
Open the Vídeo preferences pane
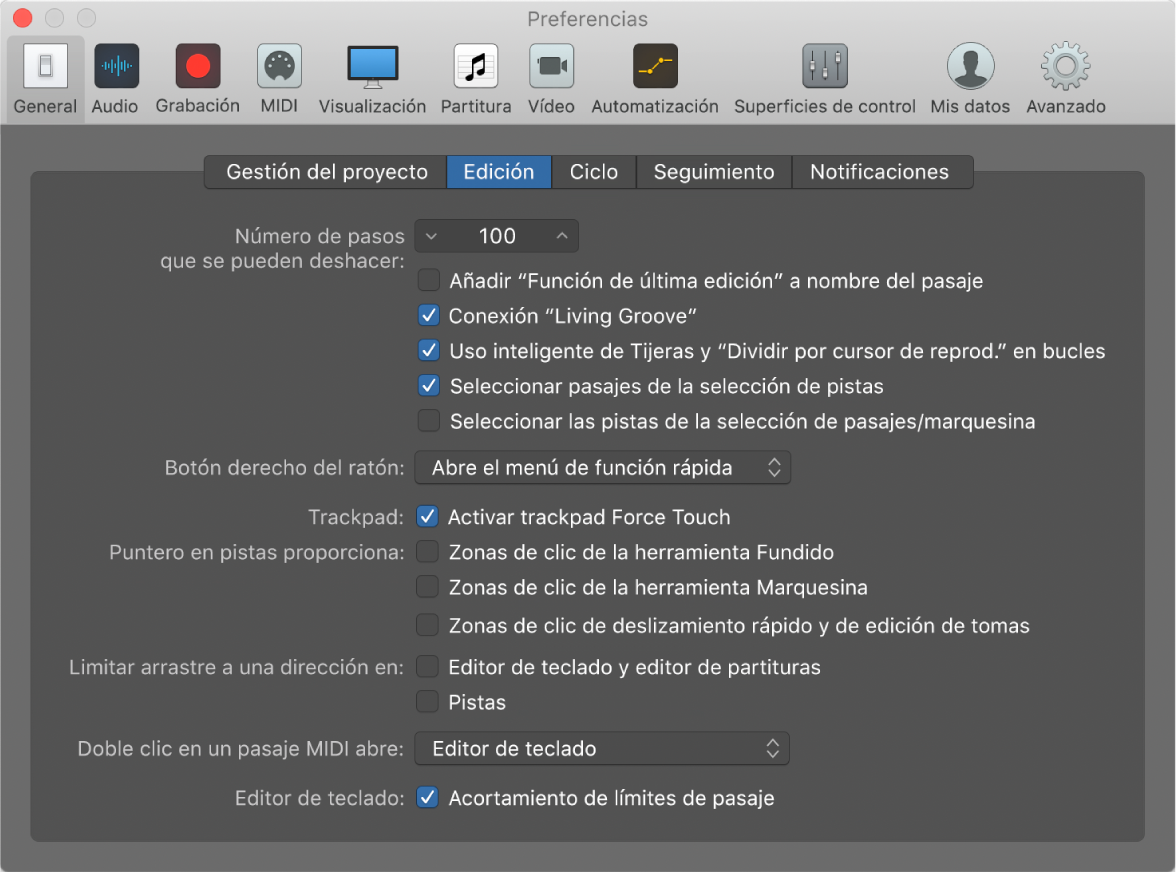[x=551, y=79]
